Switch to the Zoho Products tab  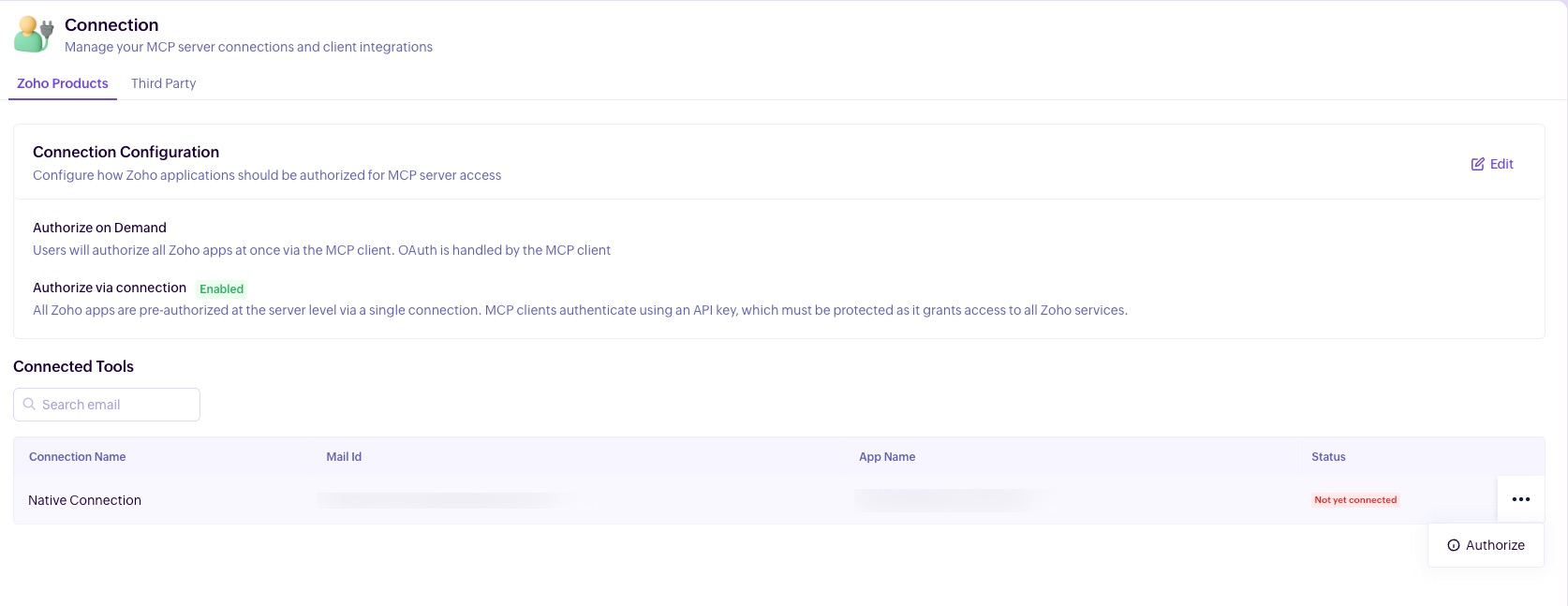(x=63, y=83)
